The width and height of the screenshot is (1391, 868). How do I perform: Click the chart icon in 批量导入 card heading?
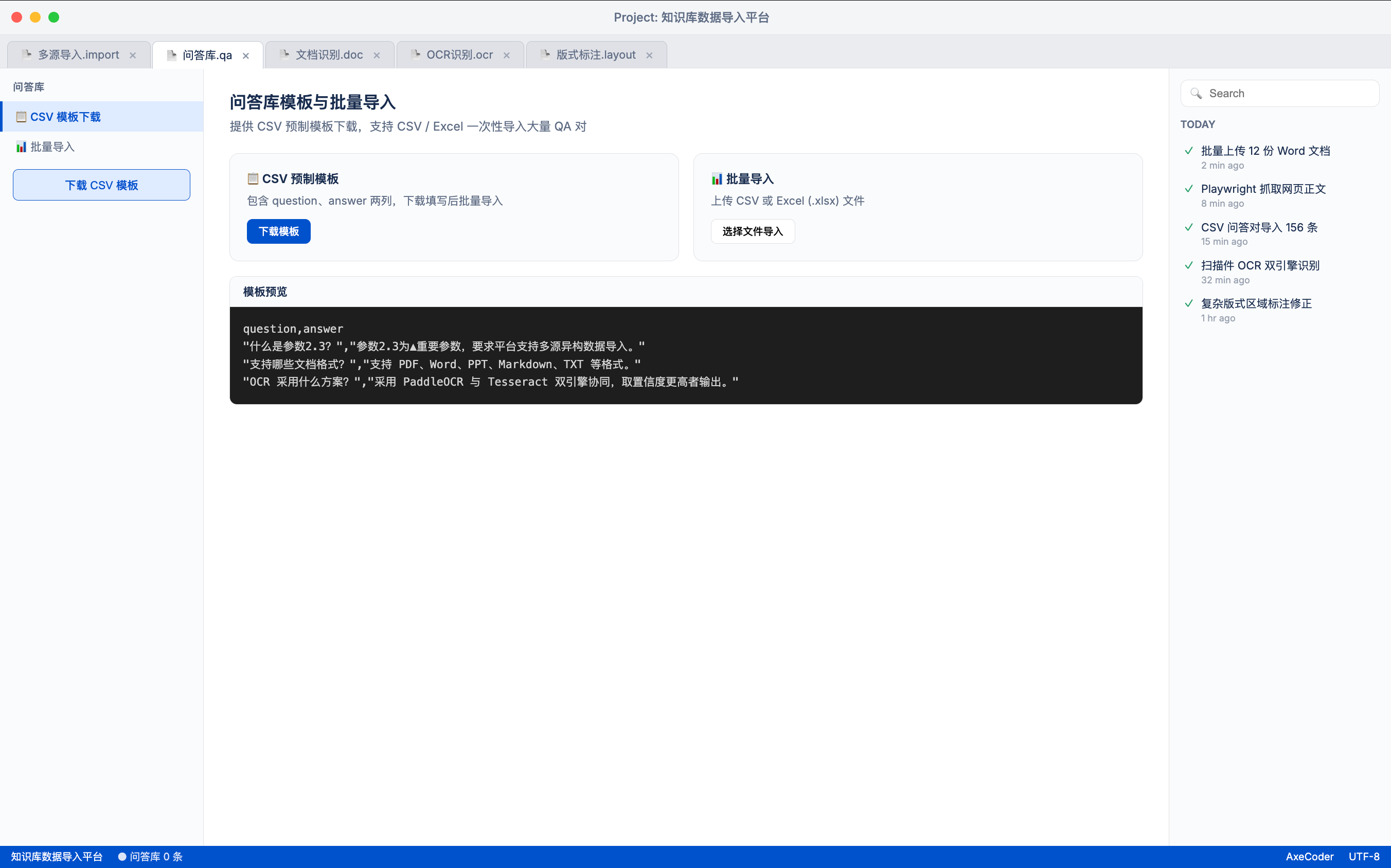click(717, 178)
